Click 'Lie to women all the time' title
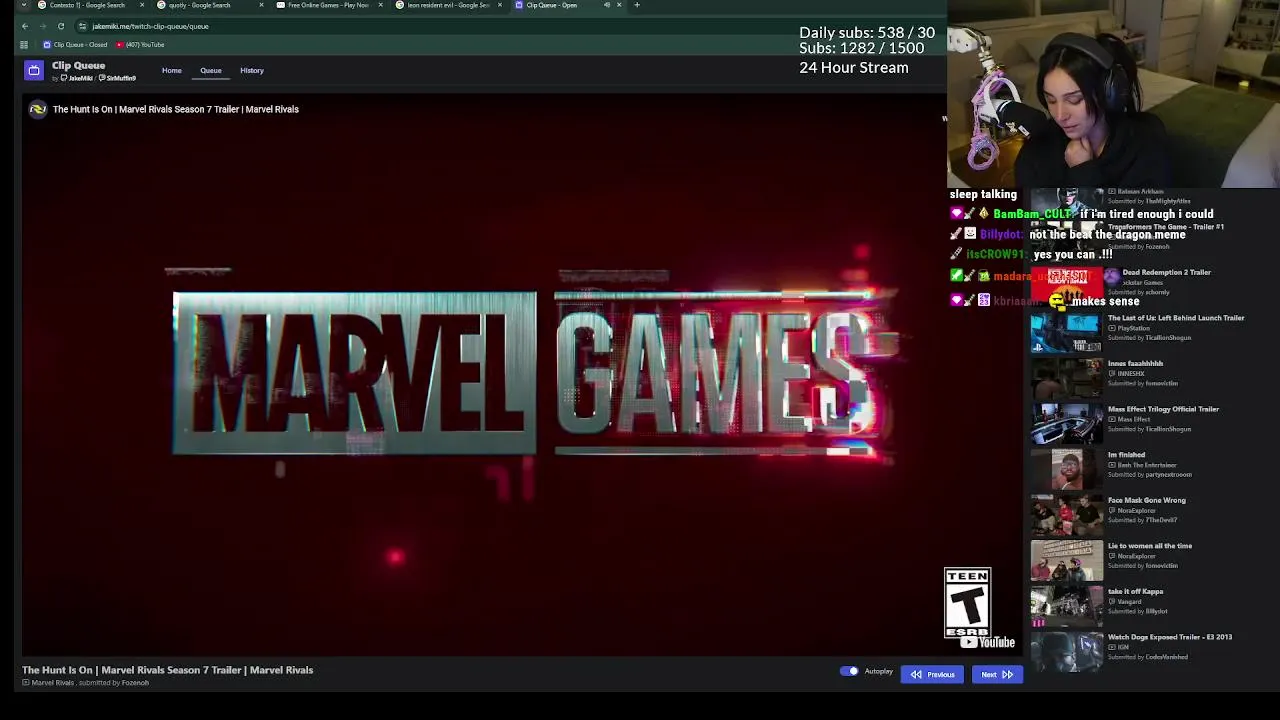Viewport: 1280px width, 720px height. 1150,546
